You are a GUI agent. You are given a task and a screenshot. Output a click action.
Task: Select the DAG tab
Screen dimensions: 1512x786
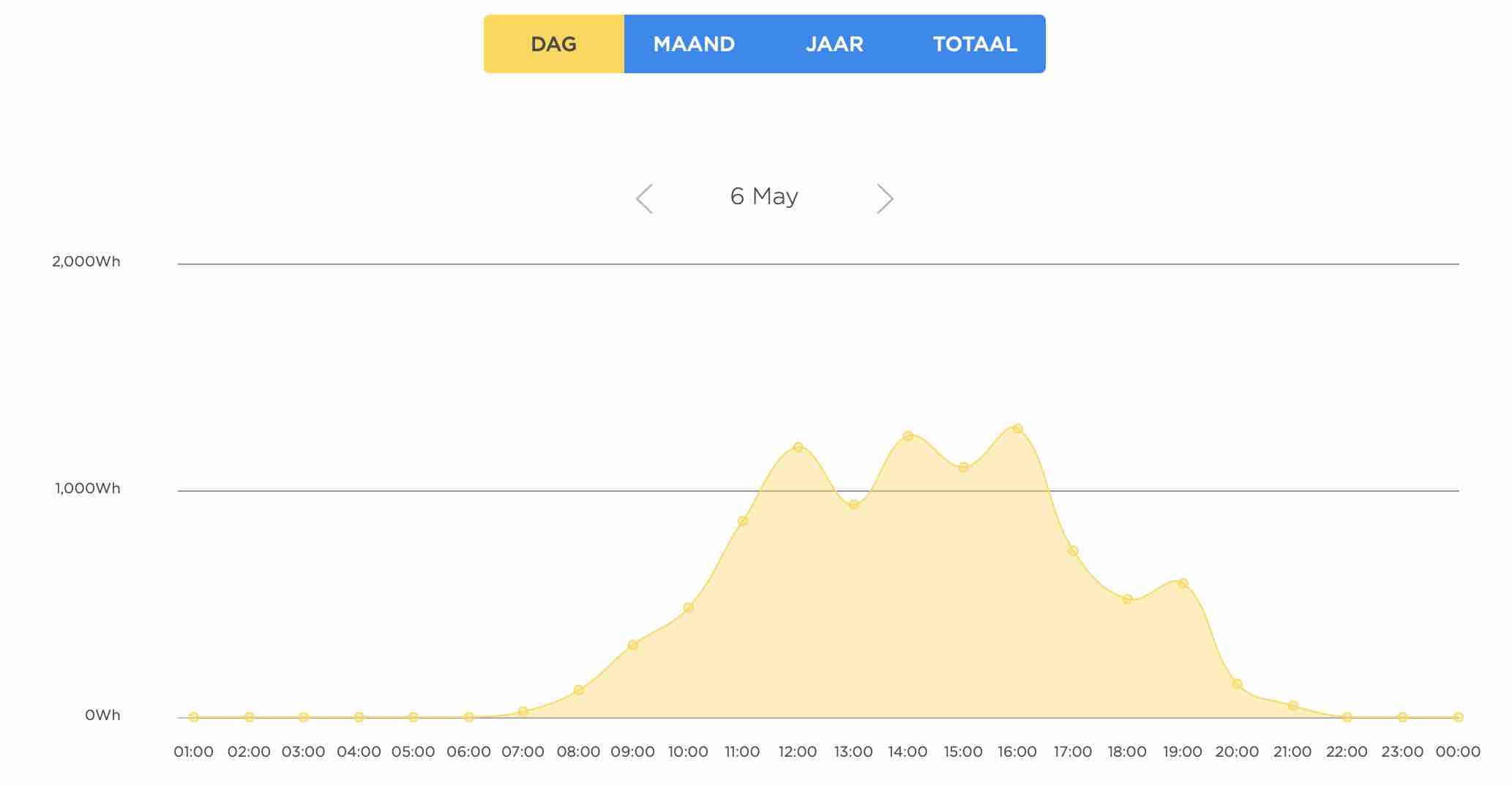(554, 44)
